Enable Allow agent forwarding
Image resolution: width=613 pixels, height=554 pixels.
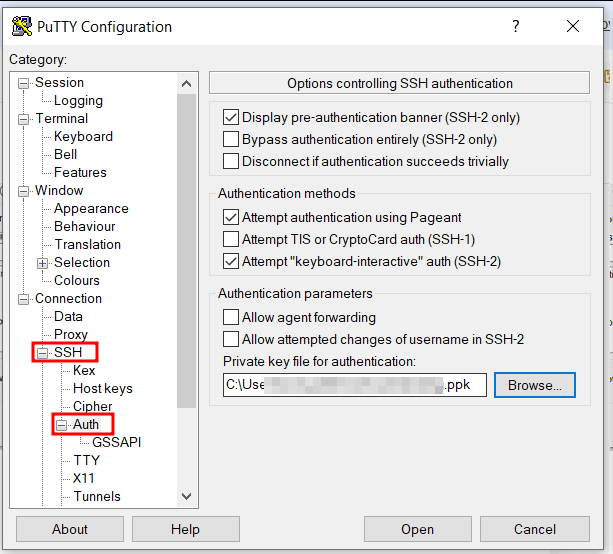231,317
